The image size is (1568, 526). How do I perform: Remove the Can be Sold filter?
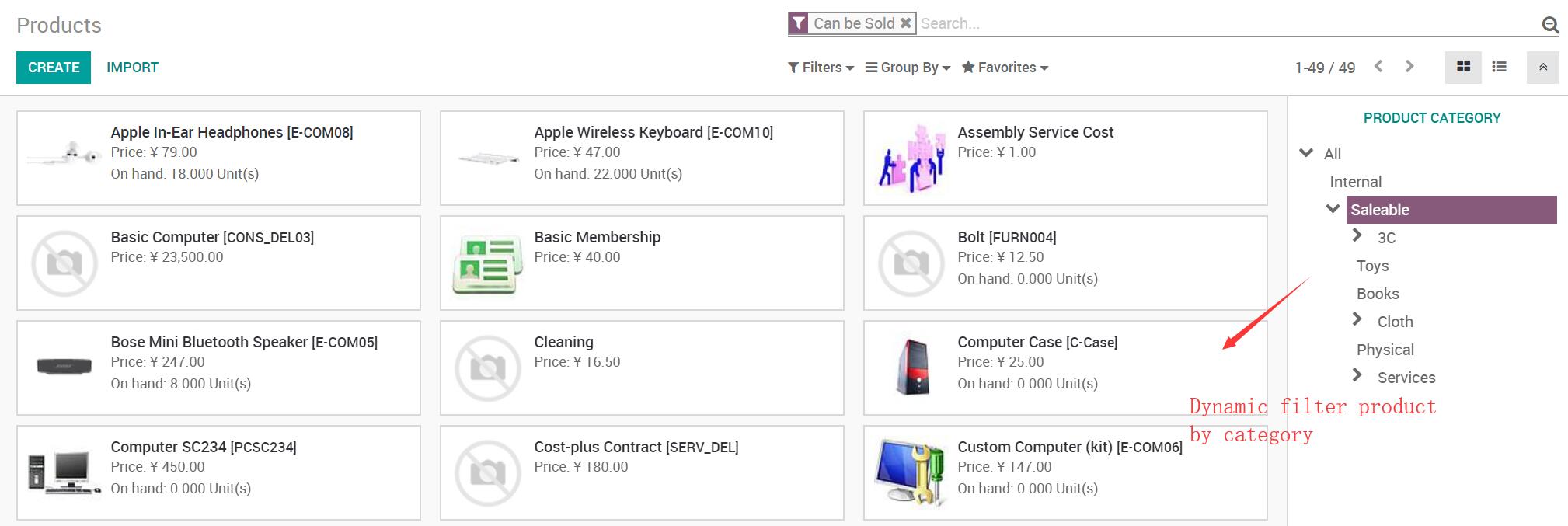coord(905,23)
